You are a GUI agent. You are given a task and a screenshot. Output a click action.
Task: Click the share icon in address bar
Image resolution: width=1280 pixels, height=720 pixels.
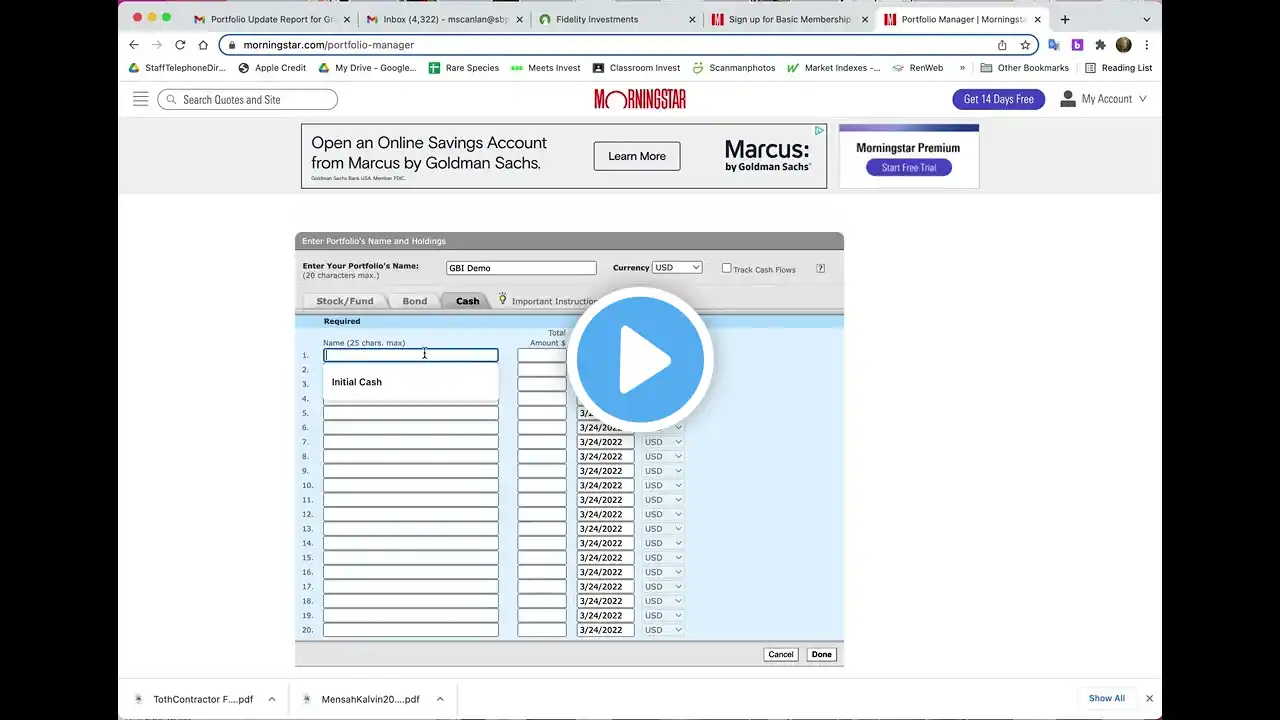(1002, 45)
